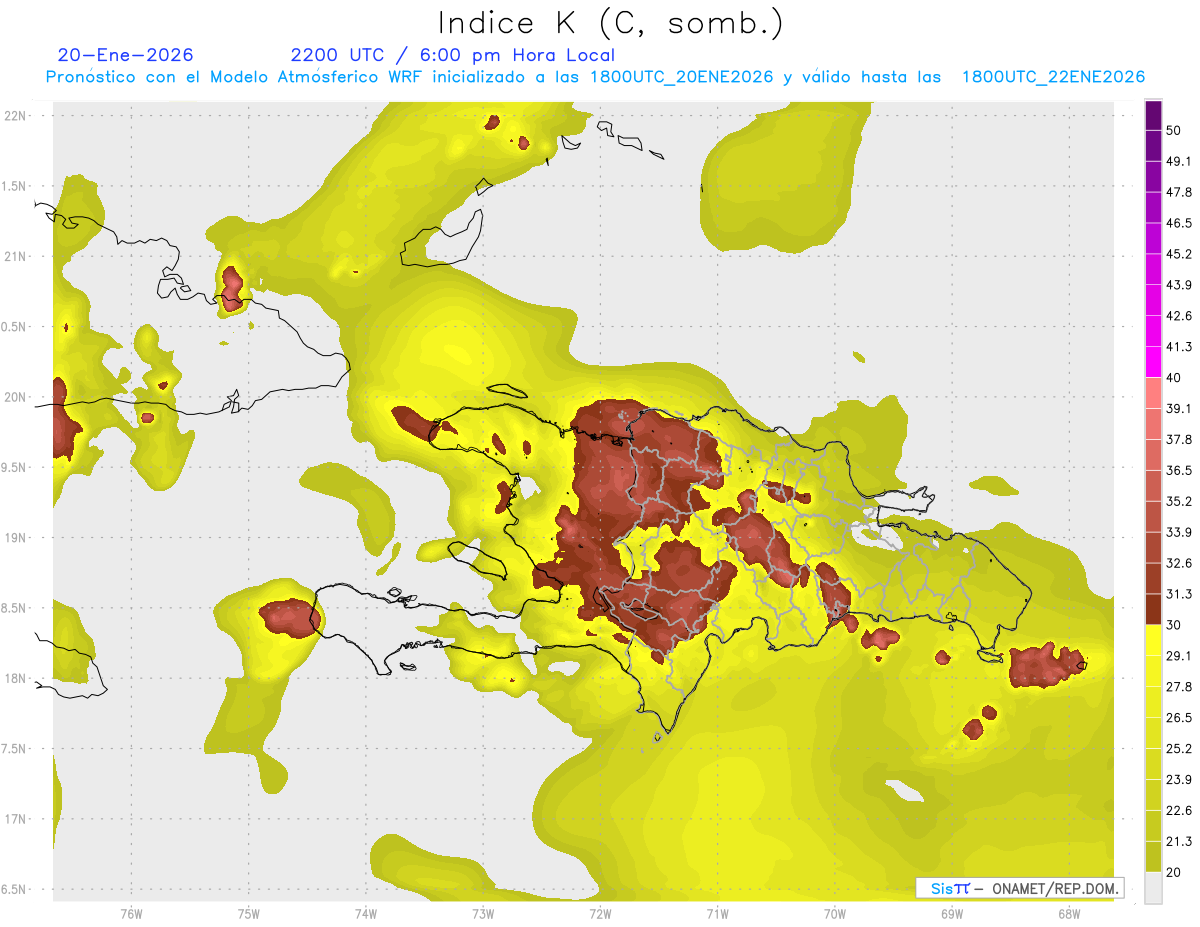Click colorbar value "21.3"
The image size is (1200, 927).
tap(1179, 841)
